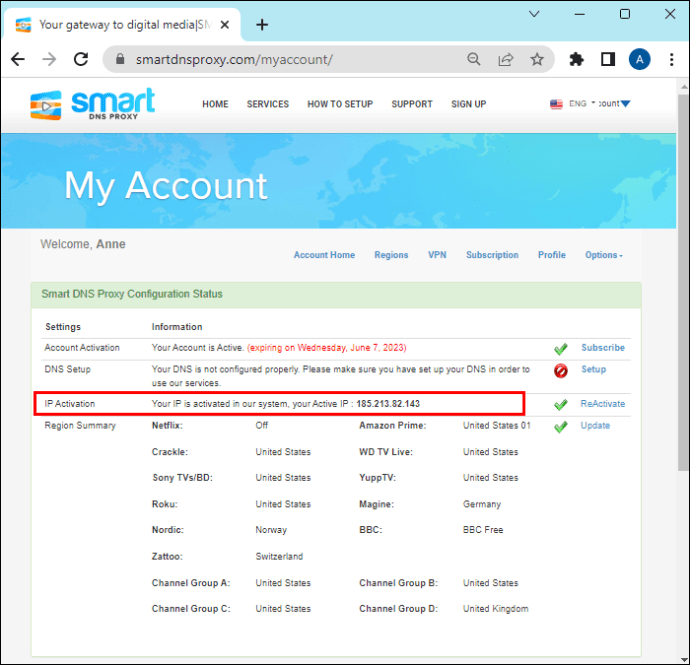Viewport: 690px width, 665px height.
Task: Select the browser tab title
Action: 125,25
